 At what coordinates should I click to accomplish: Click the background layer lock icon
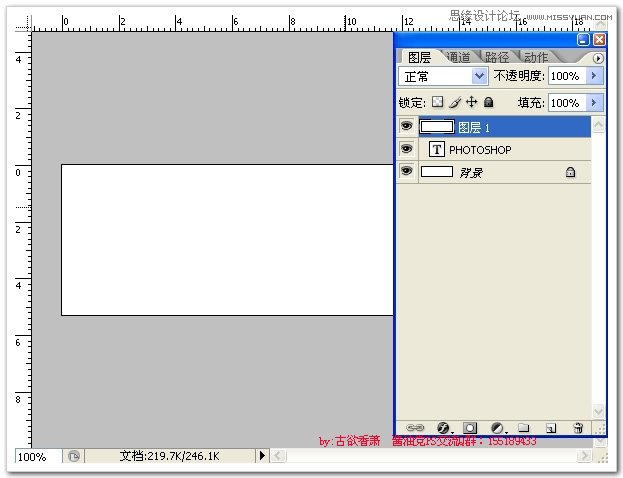[x=570, y=172]
